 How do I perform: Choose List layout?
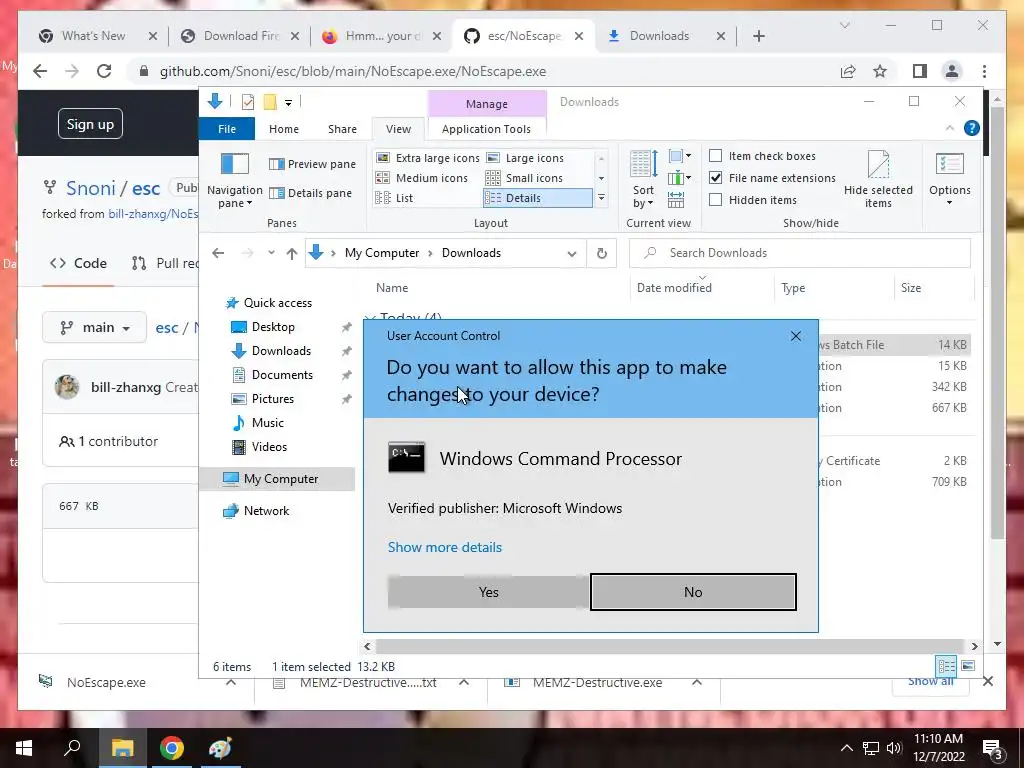[x=394, y=198]
